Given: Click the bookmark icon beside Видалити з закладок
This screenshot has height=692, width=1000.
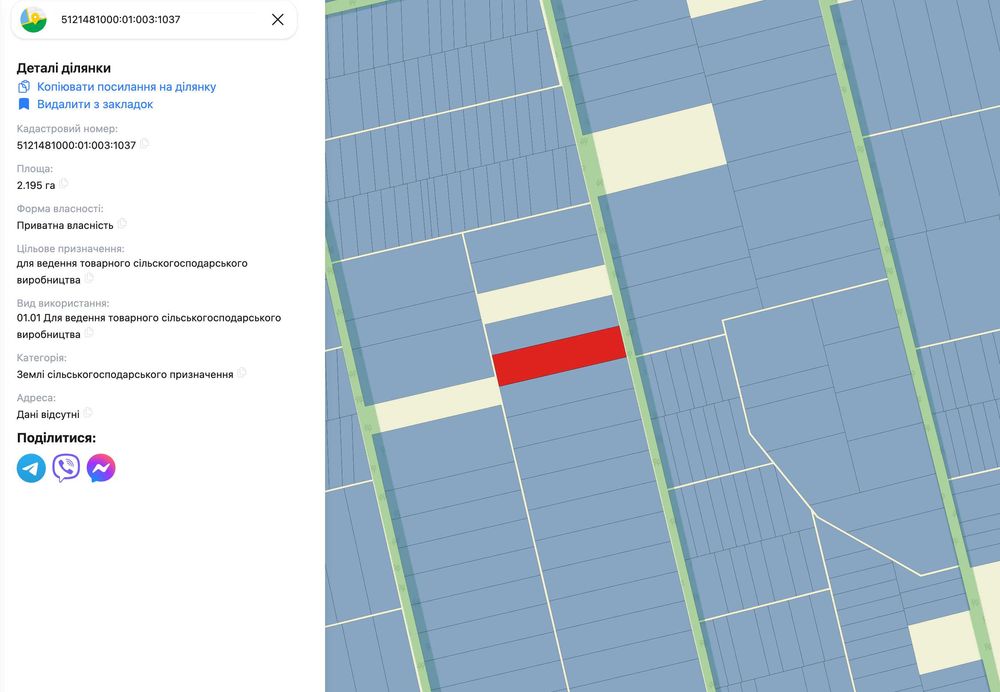Looking at the screenshot, I should (24, 104).
